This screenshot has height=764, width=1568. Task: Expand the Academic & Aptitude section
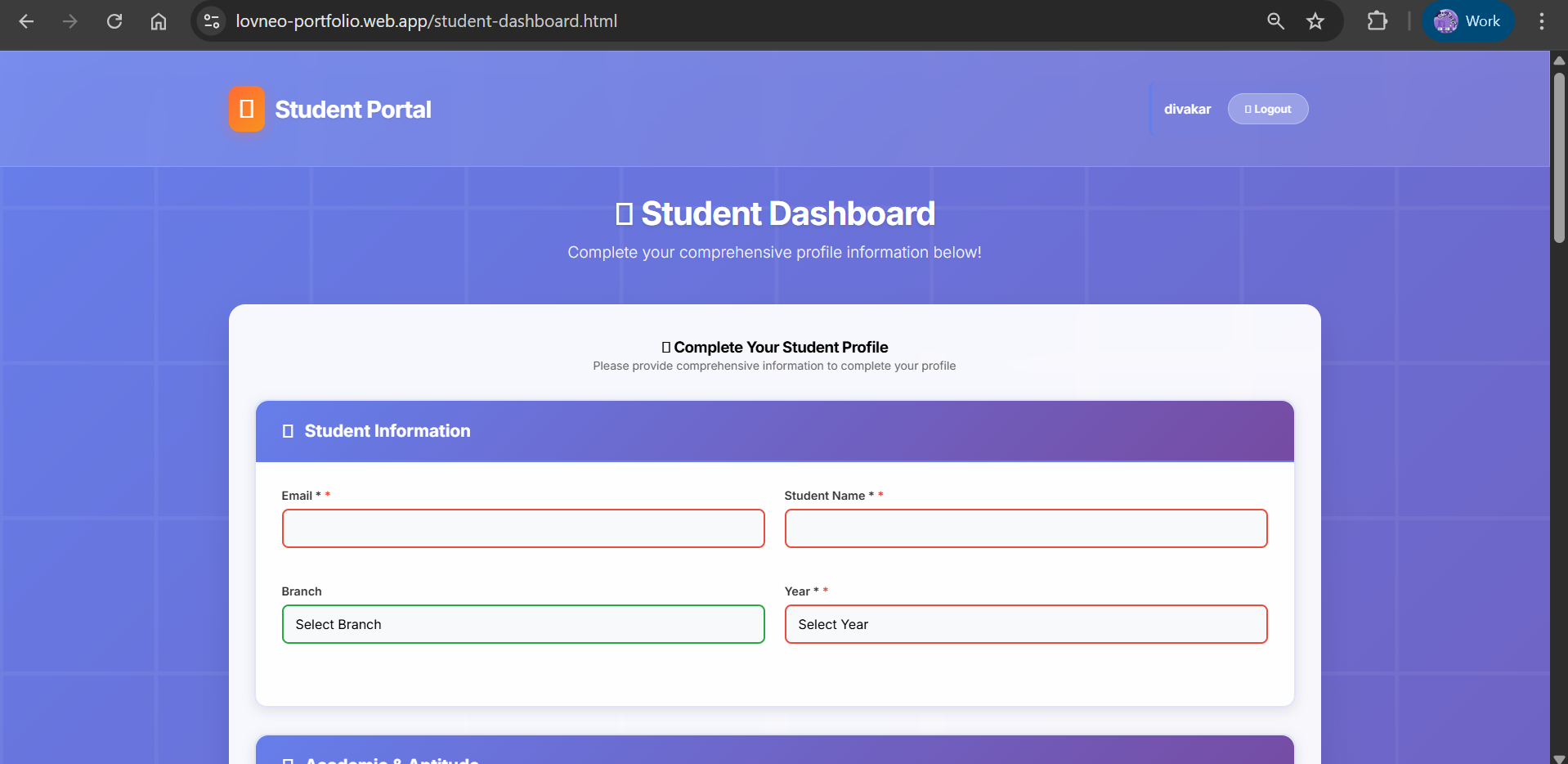point(773,757)
